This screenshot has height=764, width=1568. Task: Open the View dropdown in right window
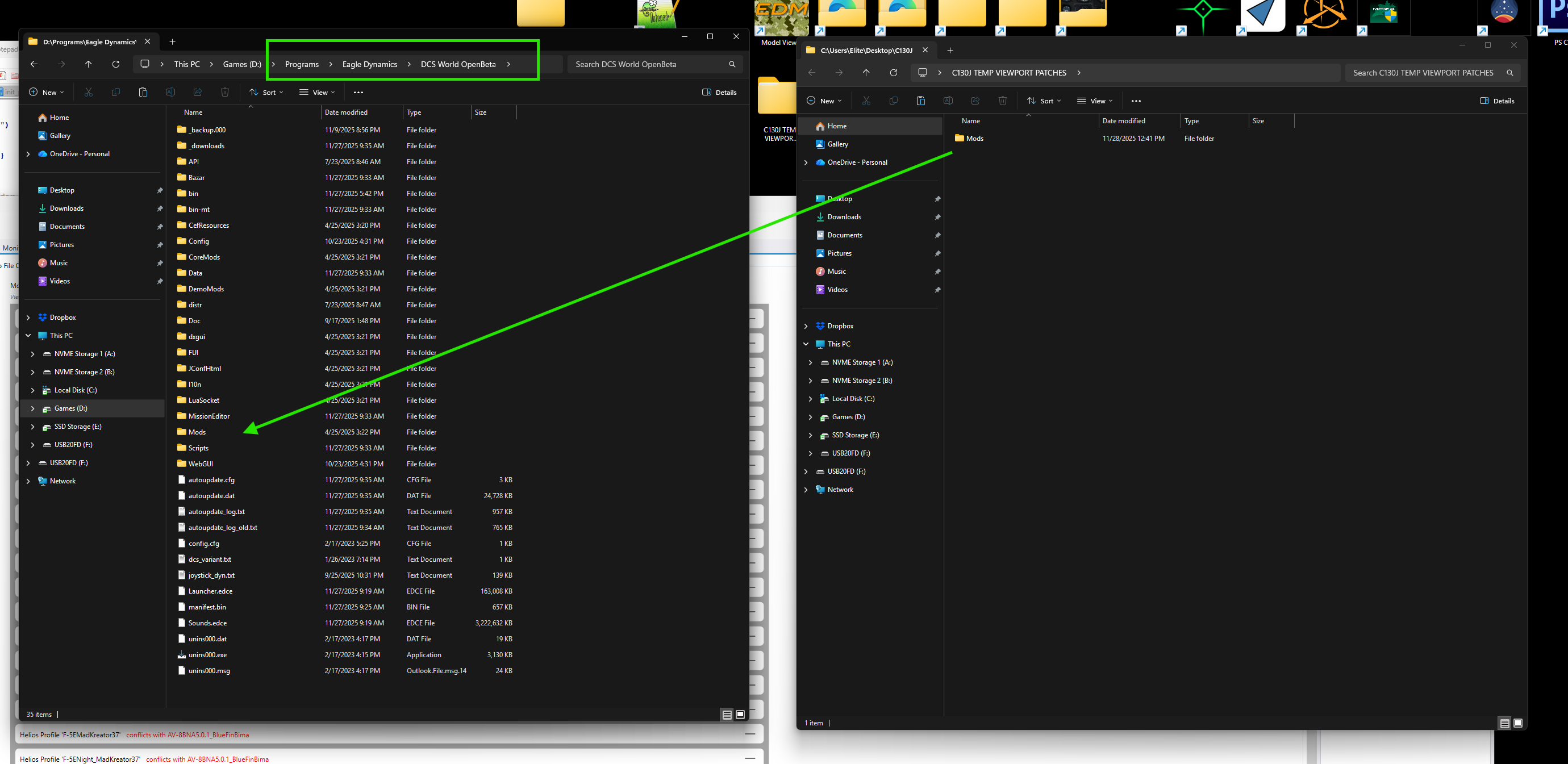pyautogui.click(x=1094, y=101)
